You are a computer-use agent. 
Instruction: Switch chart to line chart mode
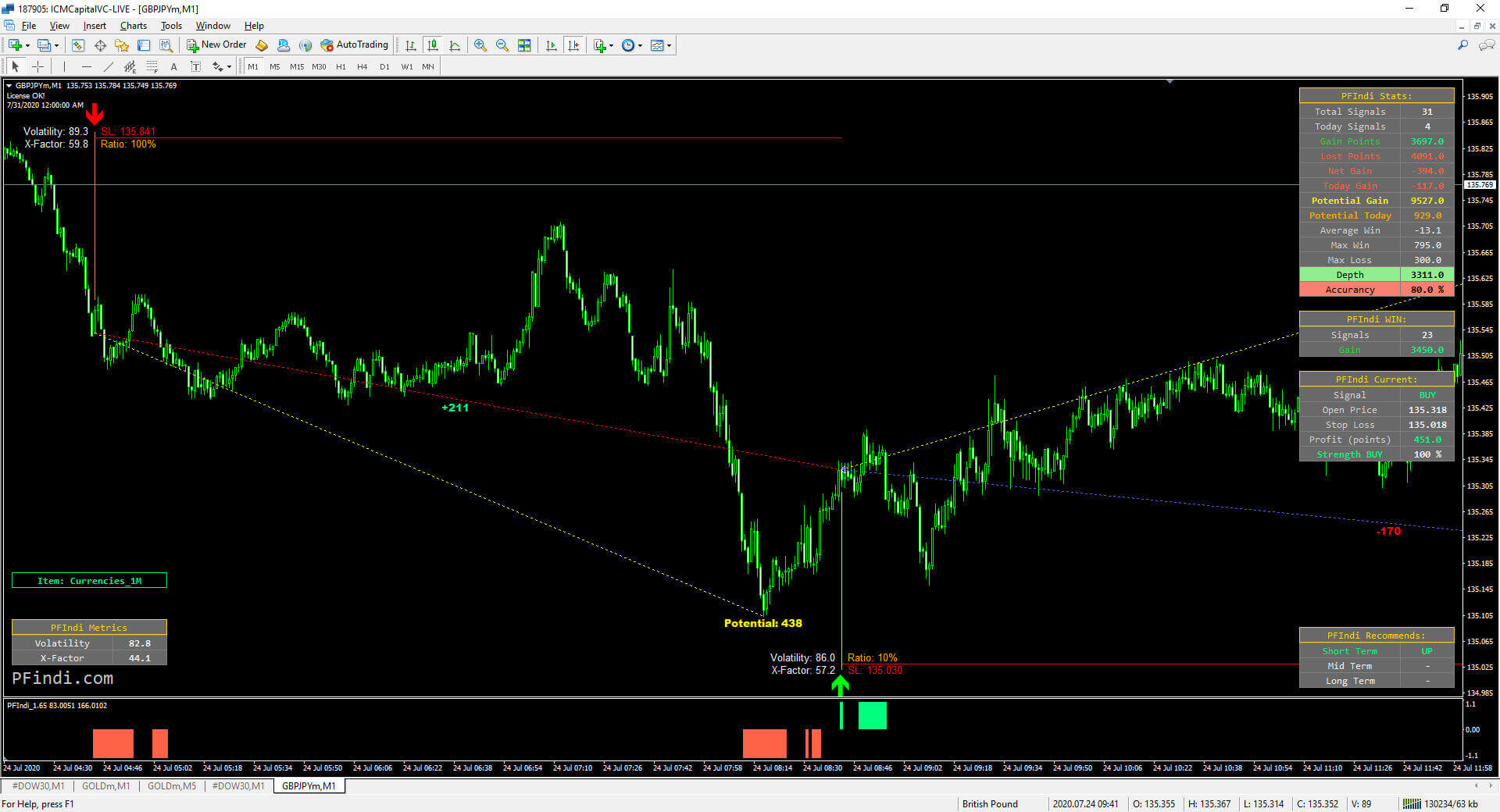point(454,46)
